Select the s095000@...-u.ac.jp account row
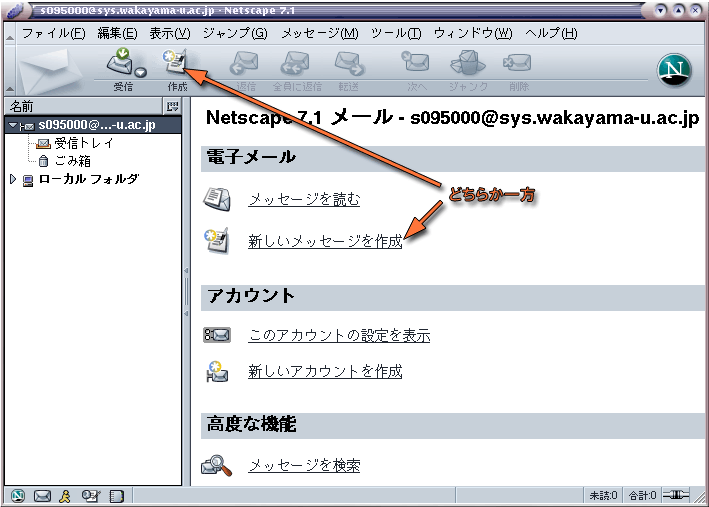 click(93, 125)
